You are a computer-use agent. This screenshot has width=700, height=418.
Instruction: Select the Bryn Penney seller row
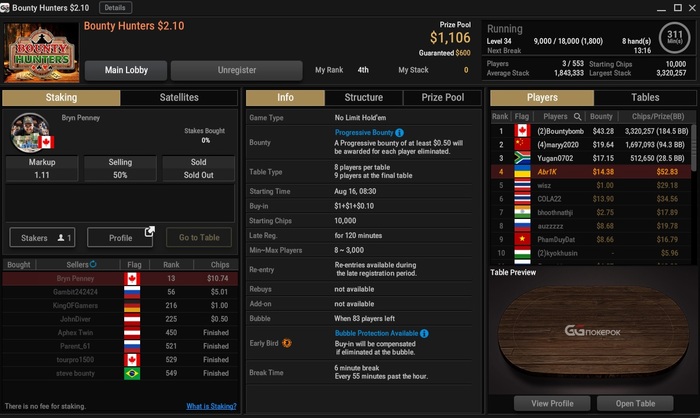point(120,278)
